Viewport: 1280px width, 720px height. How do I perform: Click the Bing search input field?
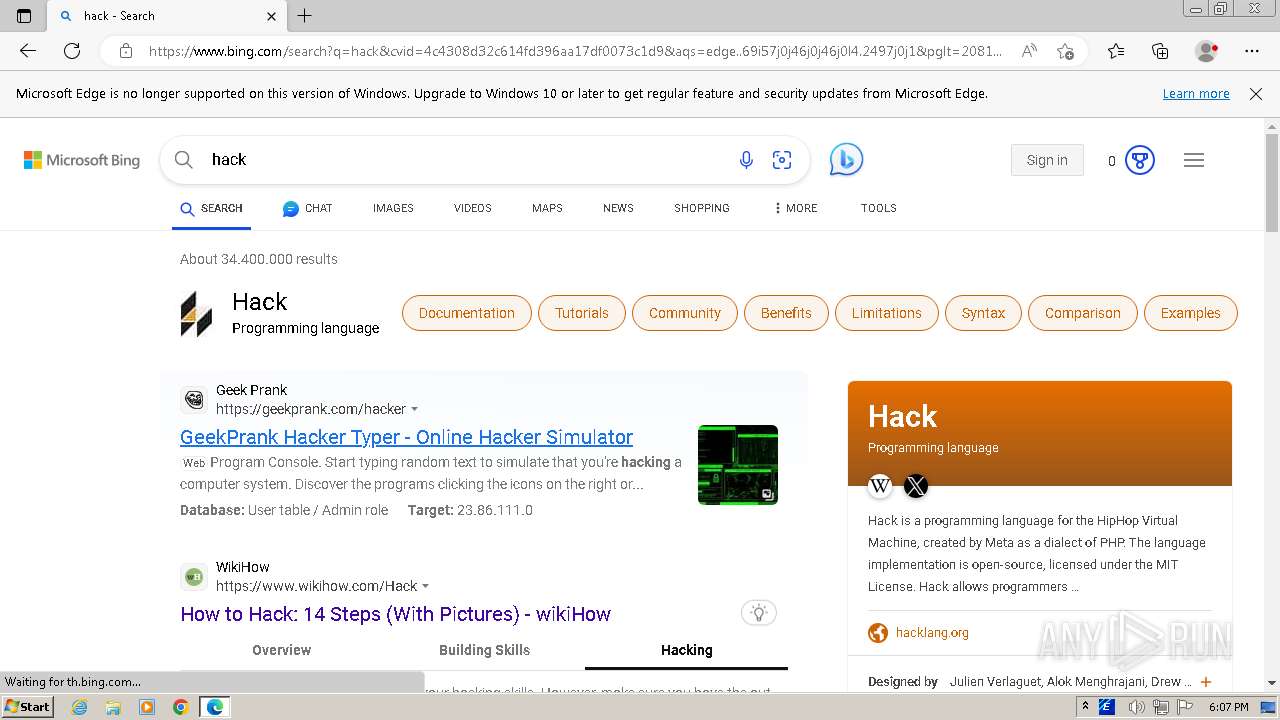(465, 160)
